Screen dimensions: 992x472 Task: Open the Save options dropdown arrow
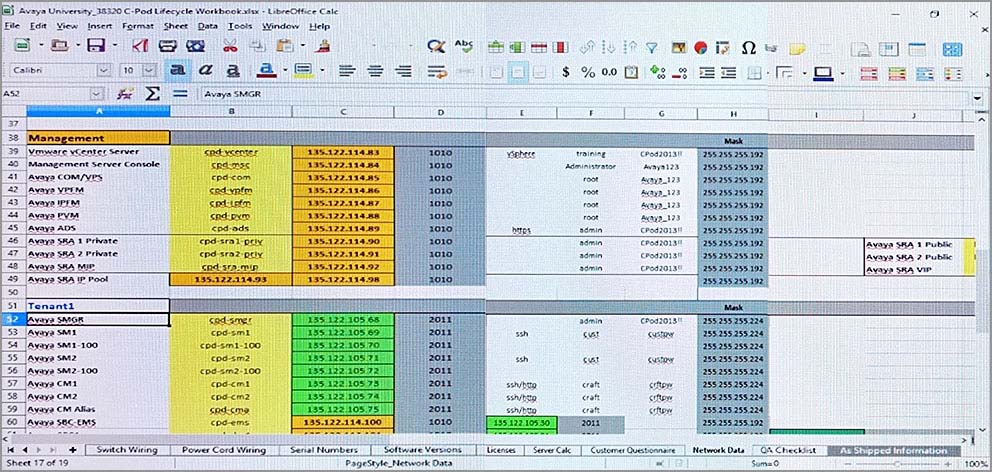pyautogui.click(x=115, y=46)
